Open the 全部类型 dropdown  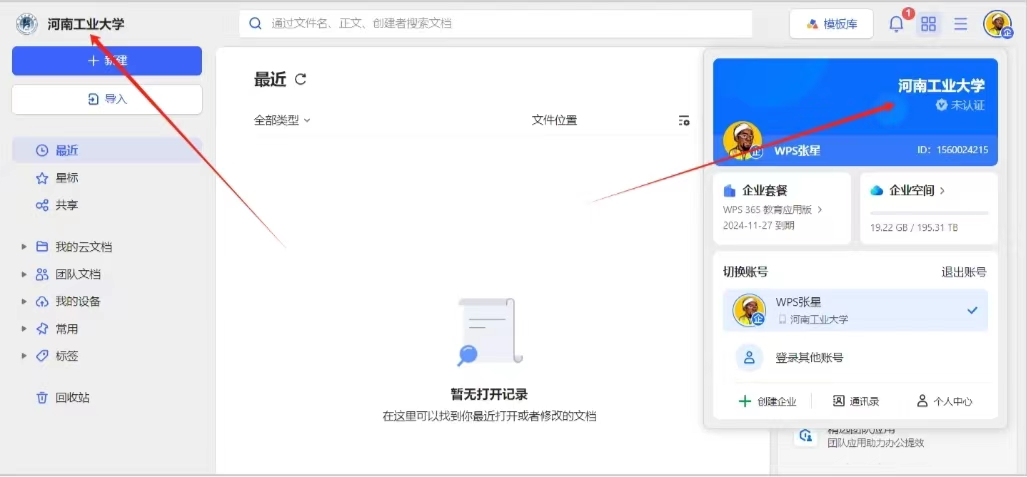tap(282, 120)
